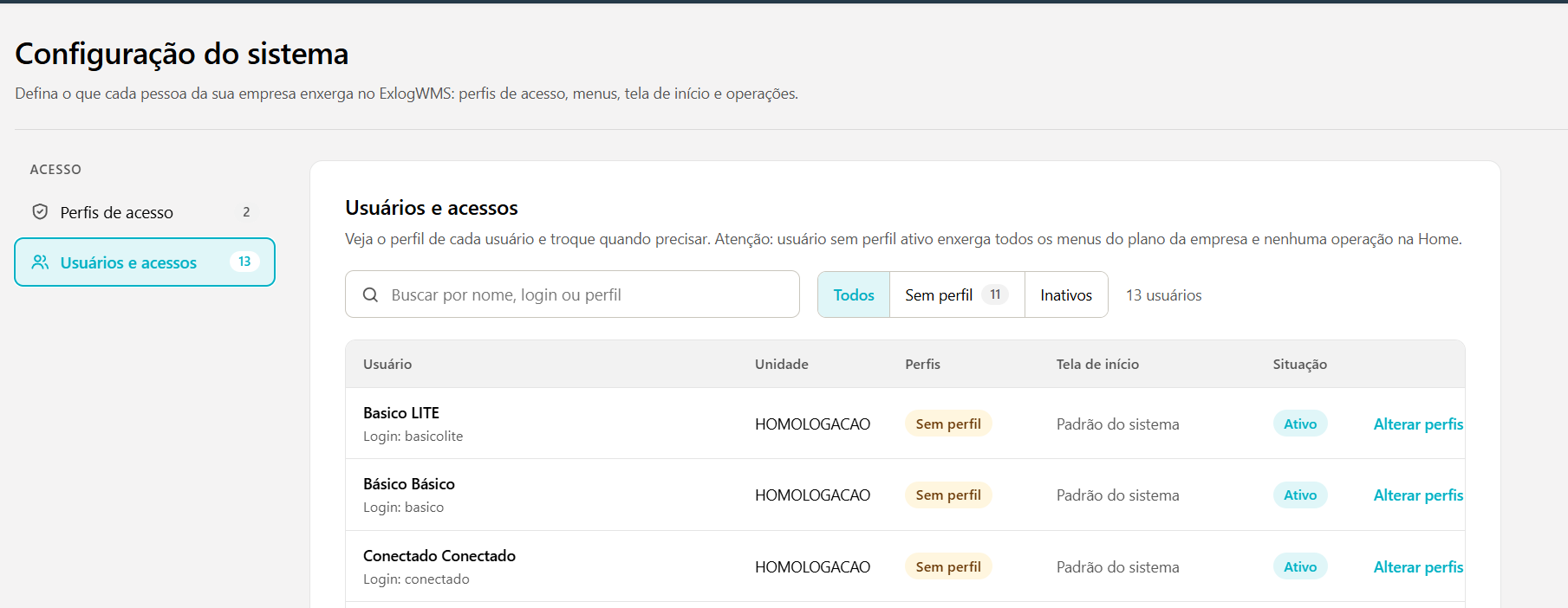Click the Perfis column header
Screen dimensions: 1568x608
click(x=922, y=364)
